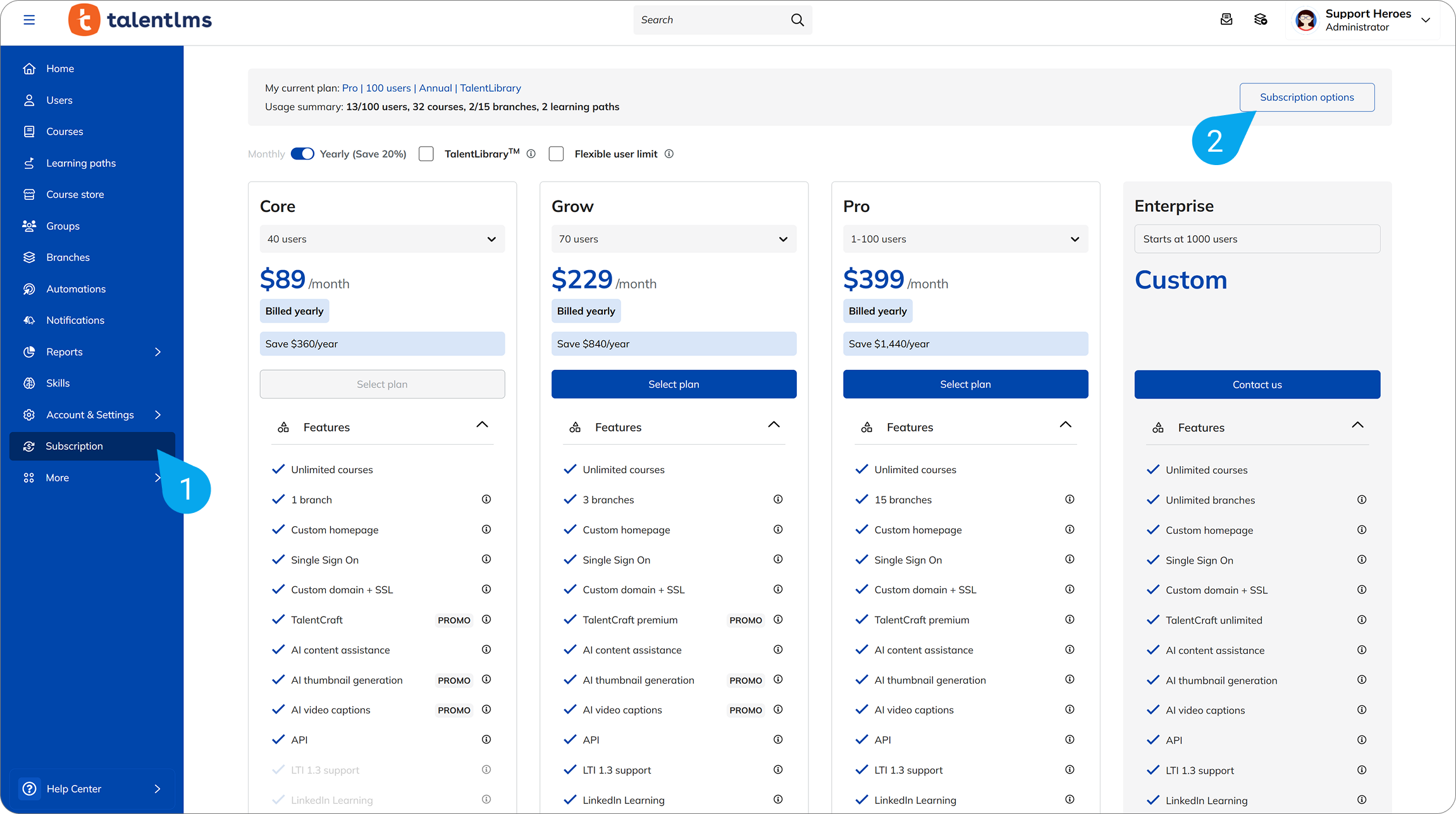Open Grow plan 70 users dropdown

(674, 239)
